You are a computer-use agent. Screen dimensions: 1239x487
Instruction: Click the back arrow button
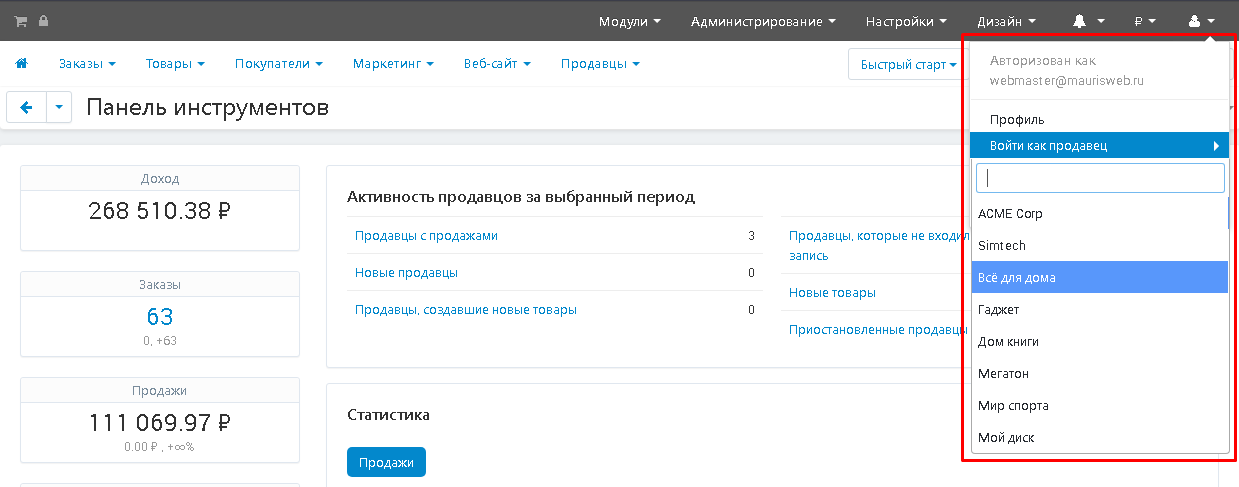click(x=26, y=108)
